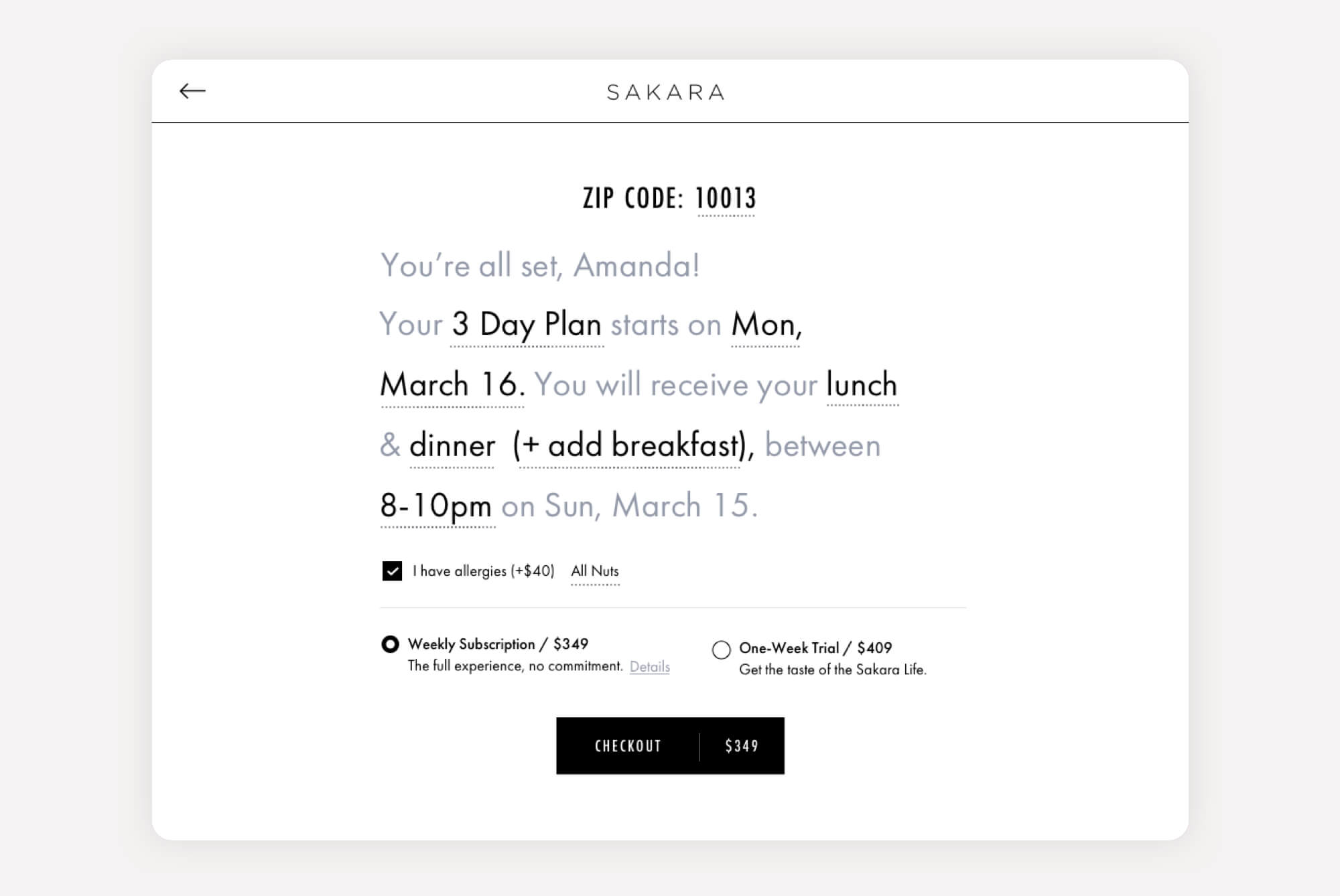Screen dimensions: 1340x896
Task: Open the 3 Day Plan selector
Action: [527, 325]
